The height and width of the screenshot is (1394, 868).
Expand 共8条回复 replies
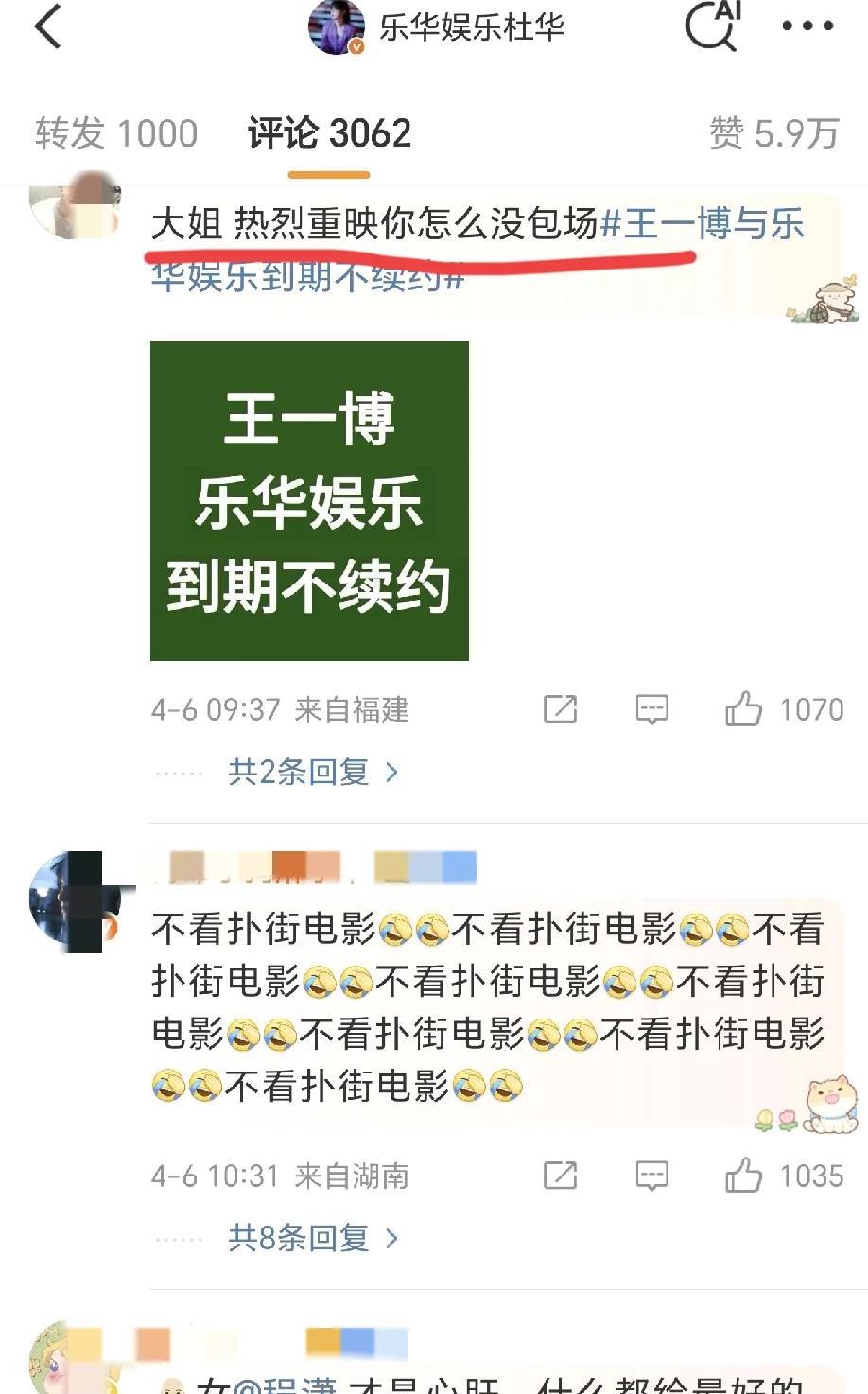click(313, 1238)
